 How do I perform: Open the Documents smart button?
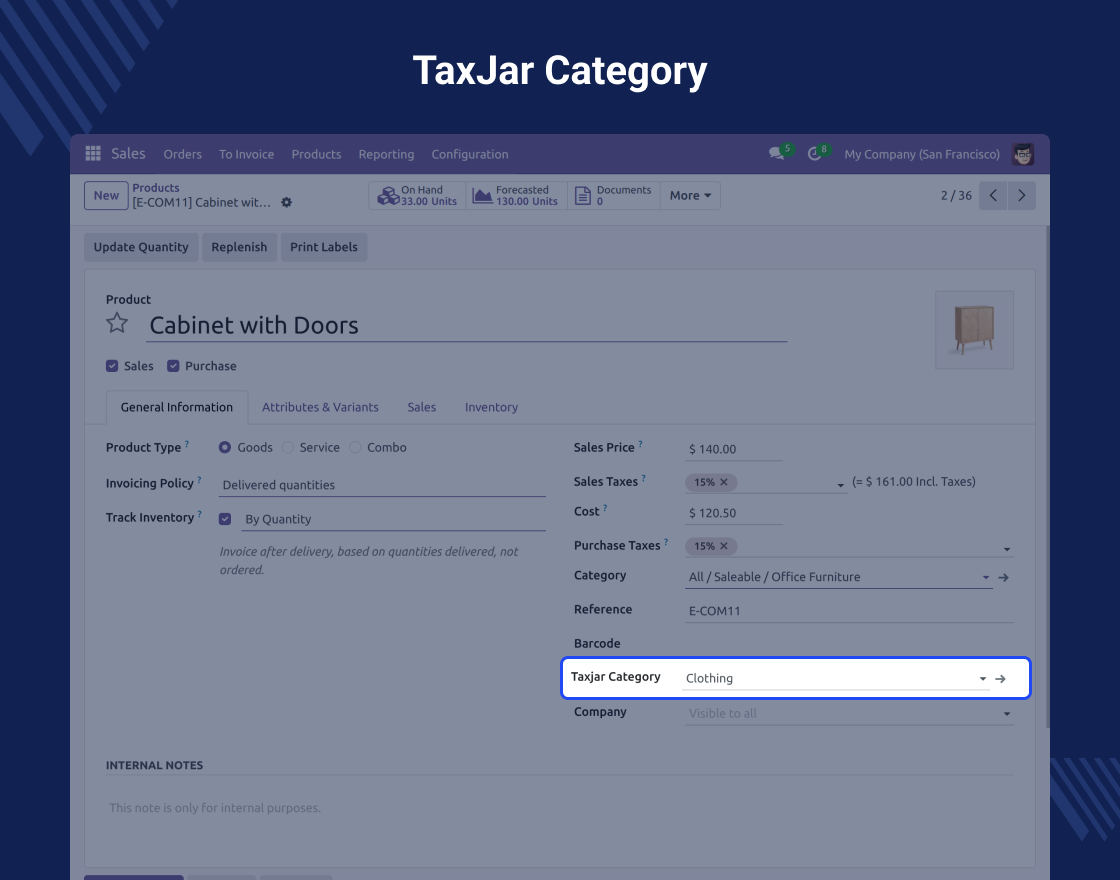click(614, 196)
